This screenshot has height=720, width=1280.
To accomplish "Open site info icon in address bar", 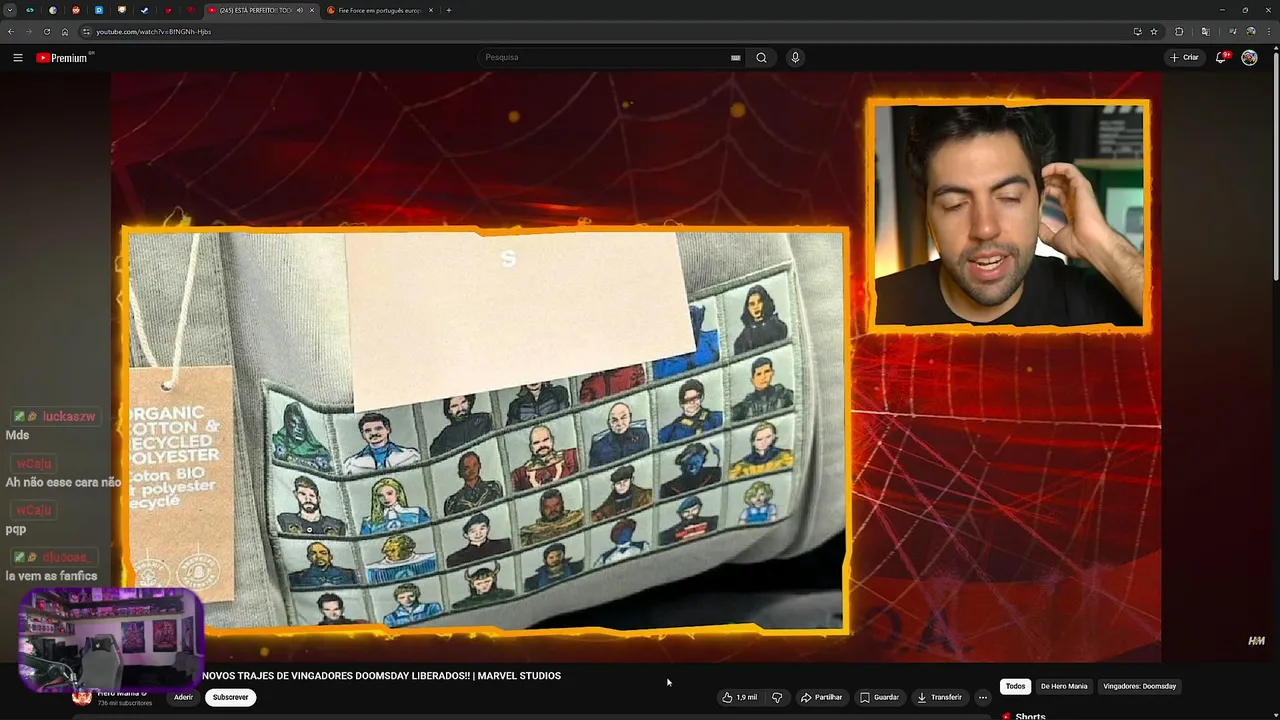I will tap(86, 32).
